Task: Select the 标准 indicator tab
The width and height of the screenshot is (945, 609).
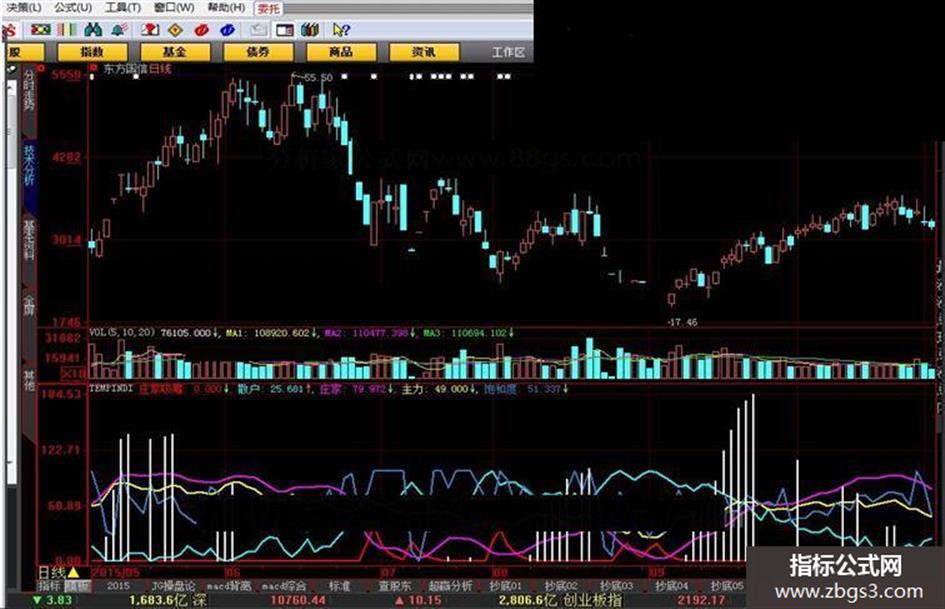Action: point(339,585)
